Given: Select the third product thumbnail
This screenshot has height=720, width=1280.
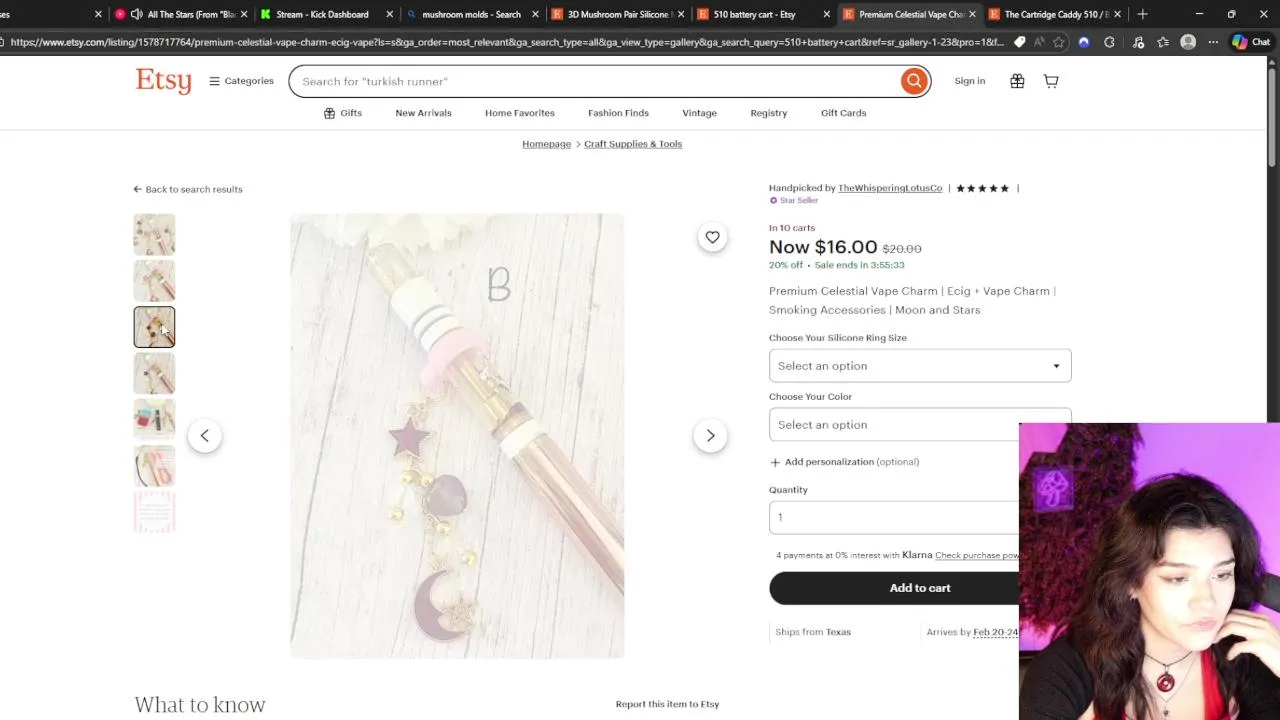Looking at the screenshot, I should click(154, 327).
